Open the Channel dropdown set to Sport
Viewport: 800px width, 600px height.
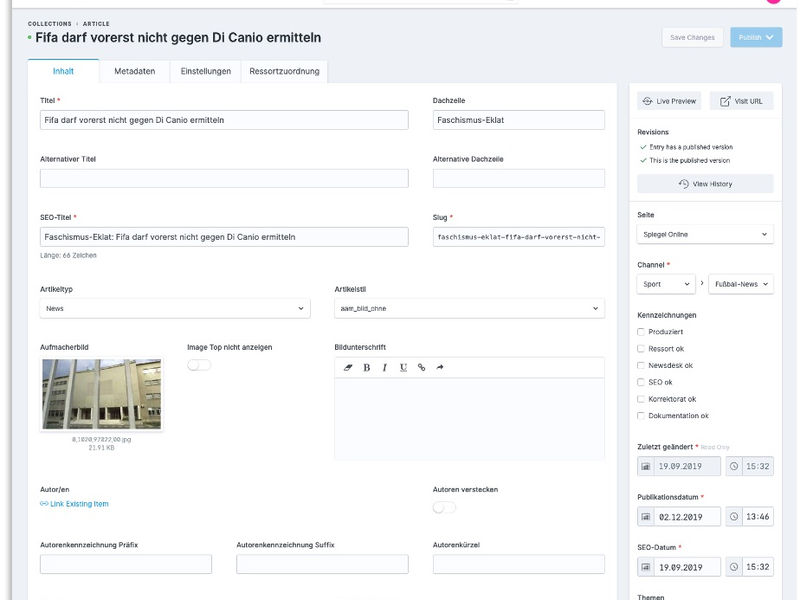(x=666, y=284)
